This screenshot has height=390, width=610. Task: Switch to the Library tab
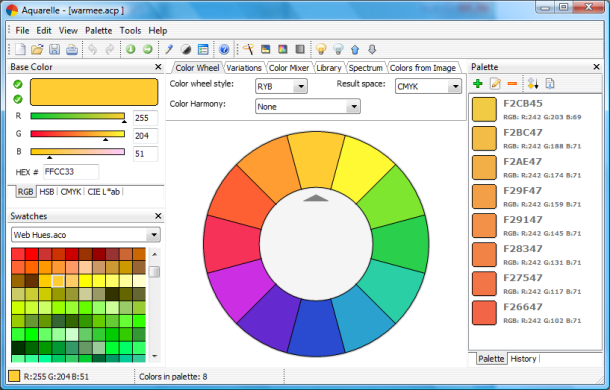coord(329,68)
